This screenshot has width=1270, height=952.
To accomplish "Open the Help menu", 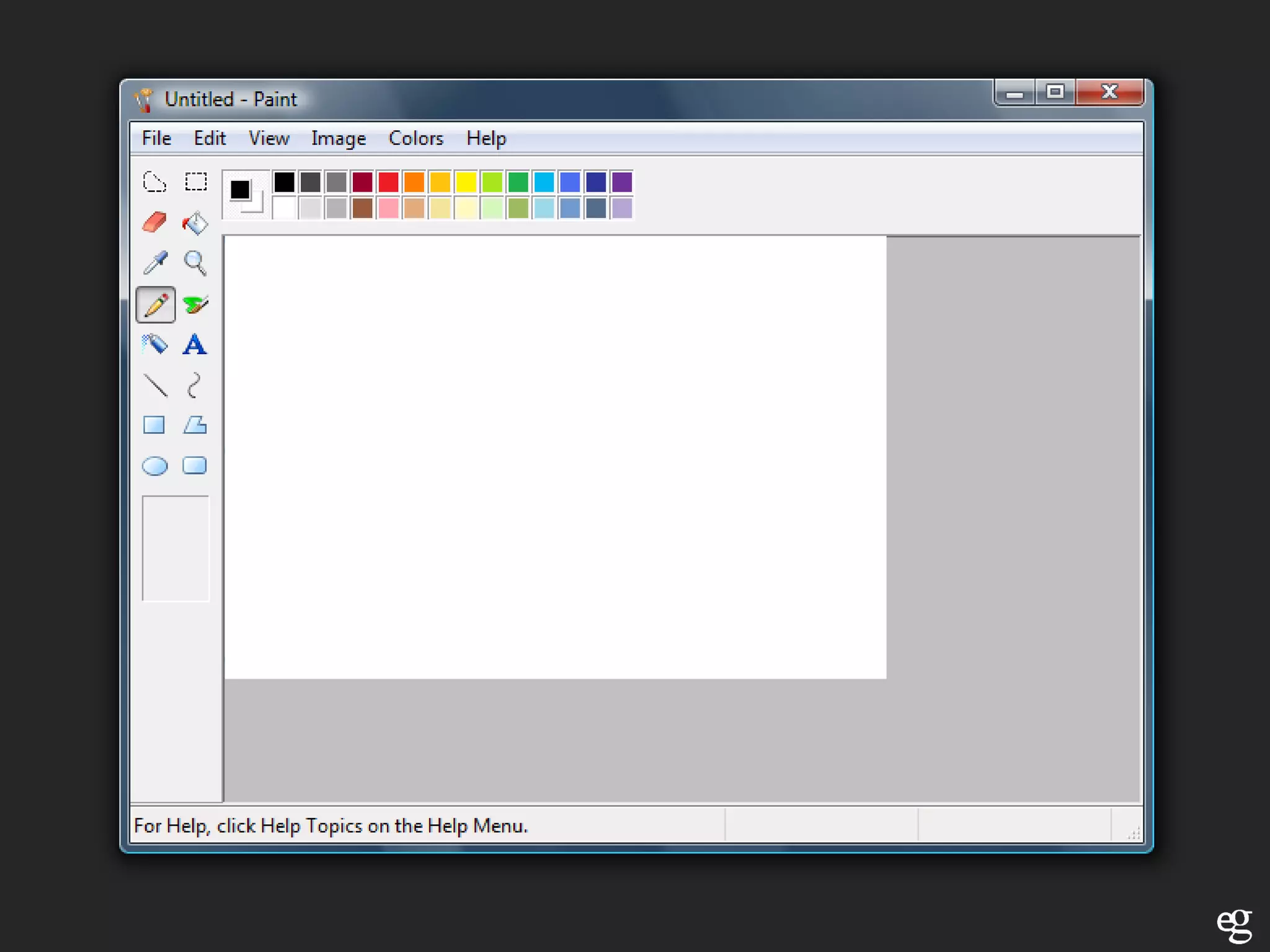I will click(x=486, y=138).
